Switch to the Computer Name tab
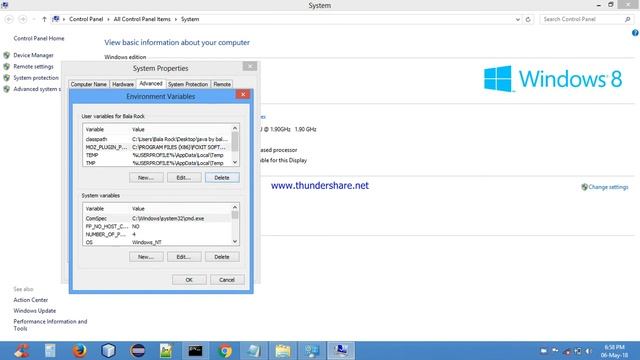The width and height of the screenshot is (640, 360). (89, 84)
